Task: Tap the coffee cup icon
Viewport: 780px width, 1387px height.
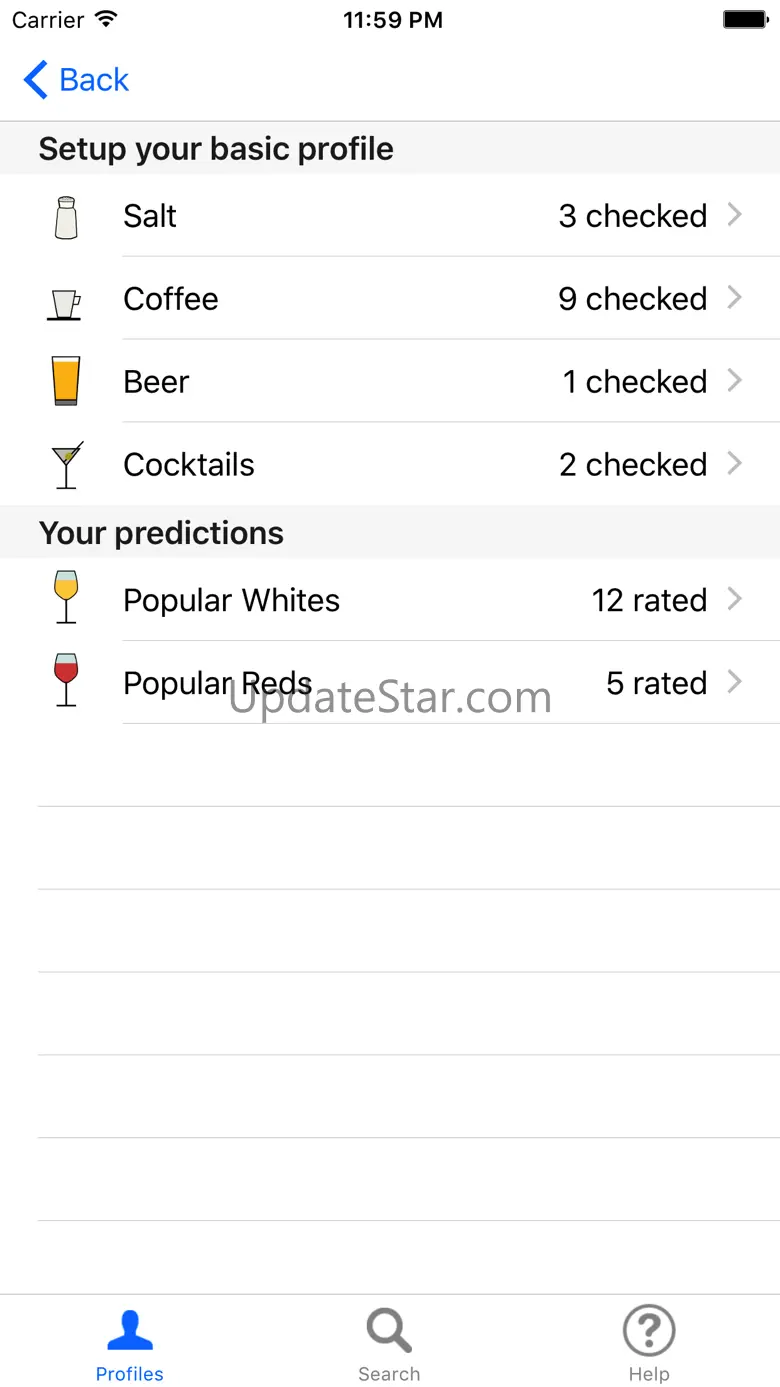Action: tap(65, 302)
